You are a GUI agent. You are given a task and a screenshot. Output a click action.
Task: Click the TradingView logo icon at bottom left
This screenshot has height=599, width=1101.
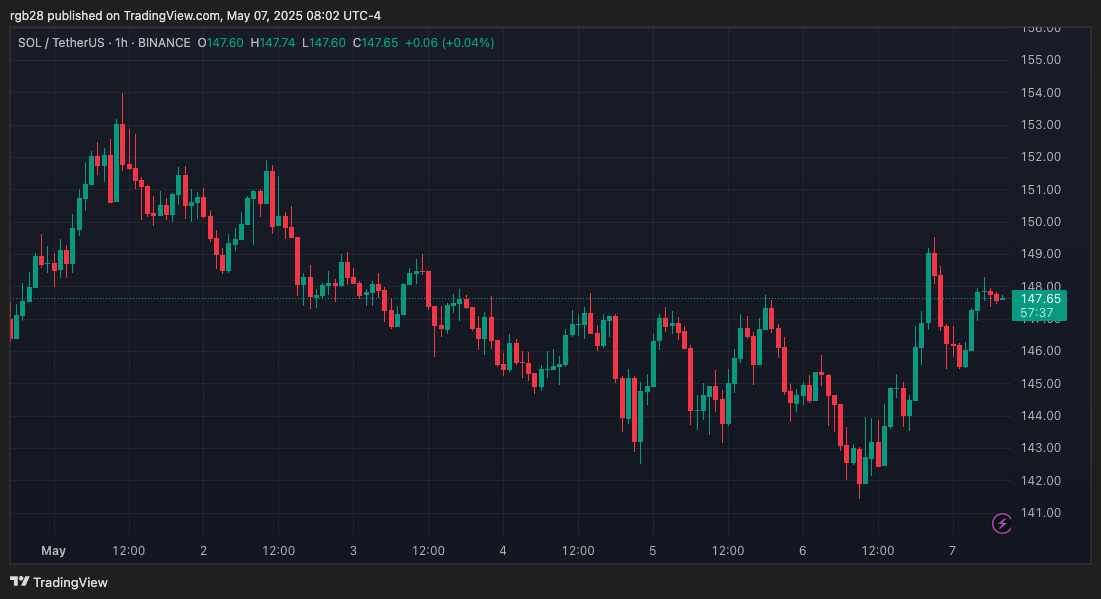(x=19, y=582)
